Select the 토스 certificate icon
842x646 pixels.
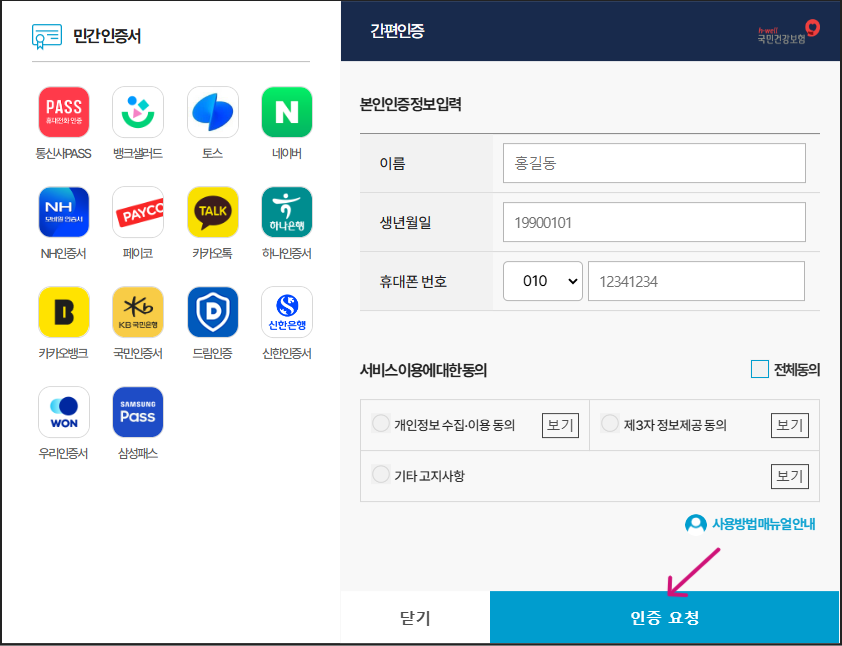point(212,111)
